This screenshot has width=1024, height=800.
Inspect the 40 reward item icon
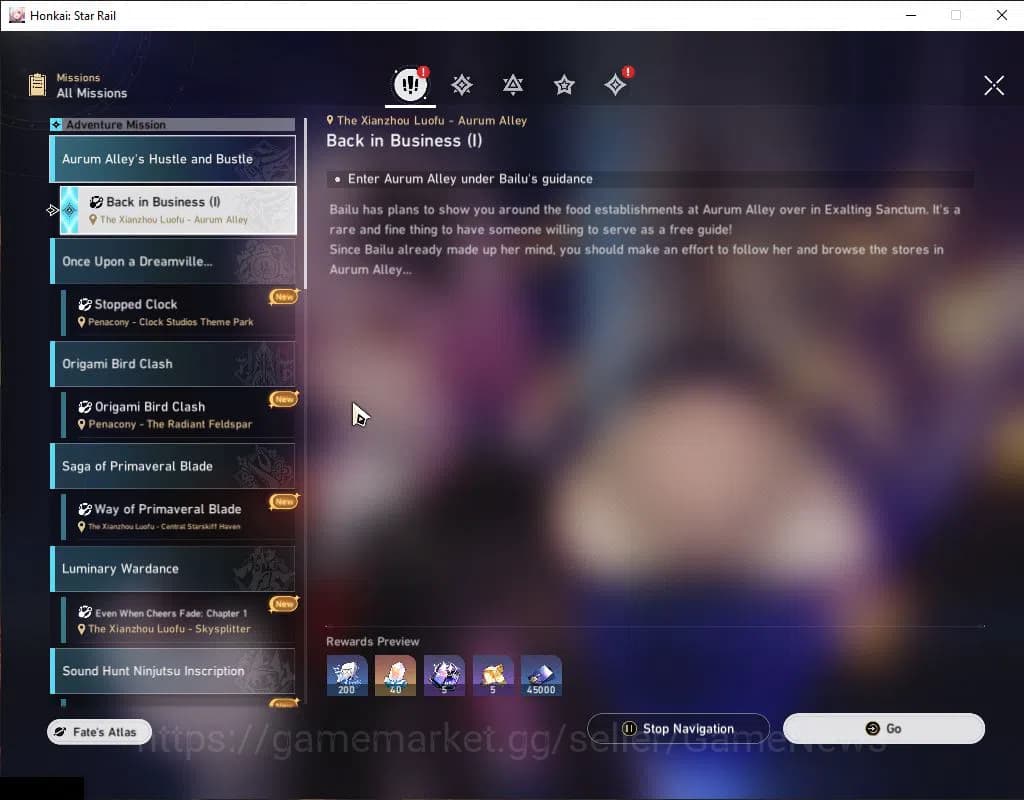pyautogui.click(x=395, y=675)
